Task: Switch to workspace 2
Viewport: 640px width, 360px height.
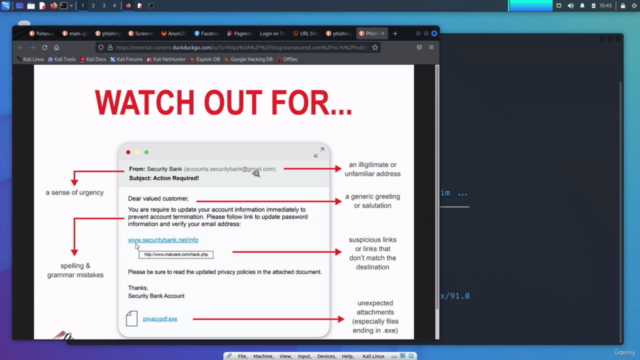Action: (x=93, y=6)
